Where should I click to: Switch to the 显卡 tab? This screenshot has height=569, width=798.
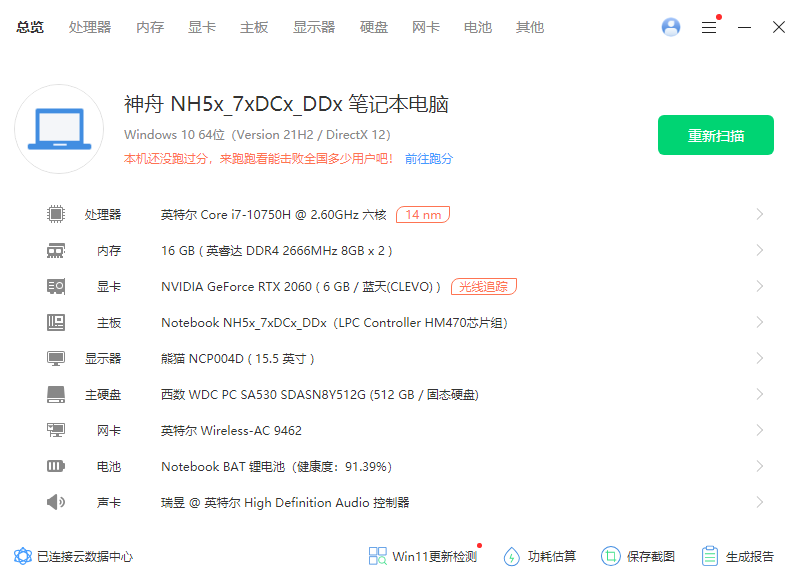click(202, 27)
